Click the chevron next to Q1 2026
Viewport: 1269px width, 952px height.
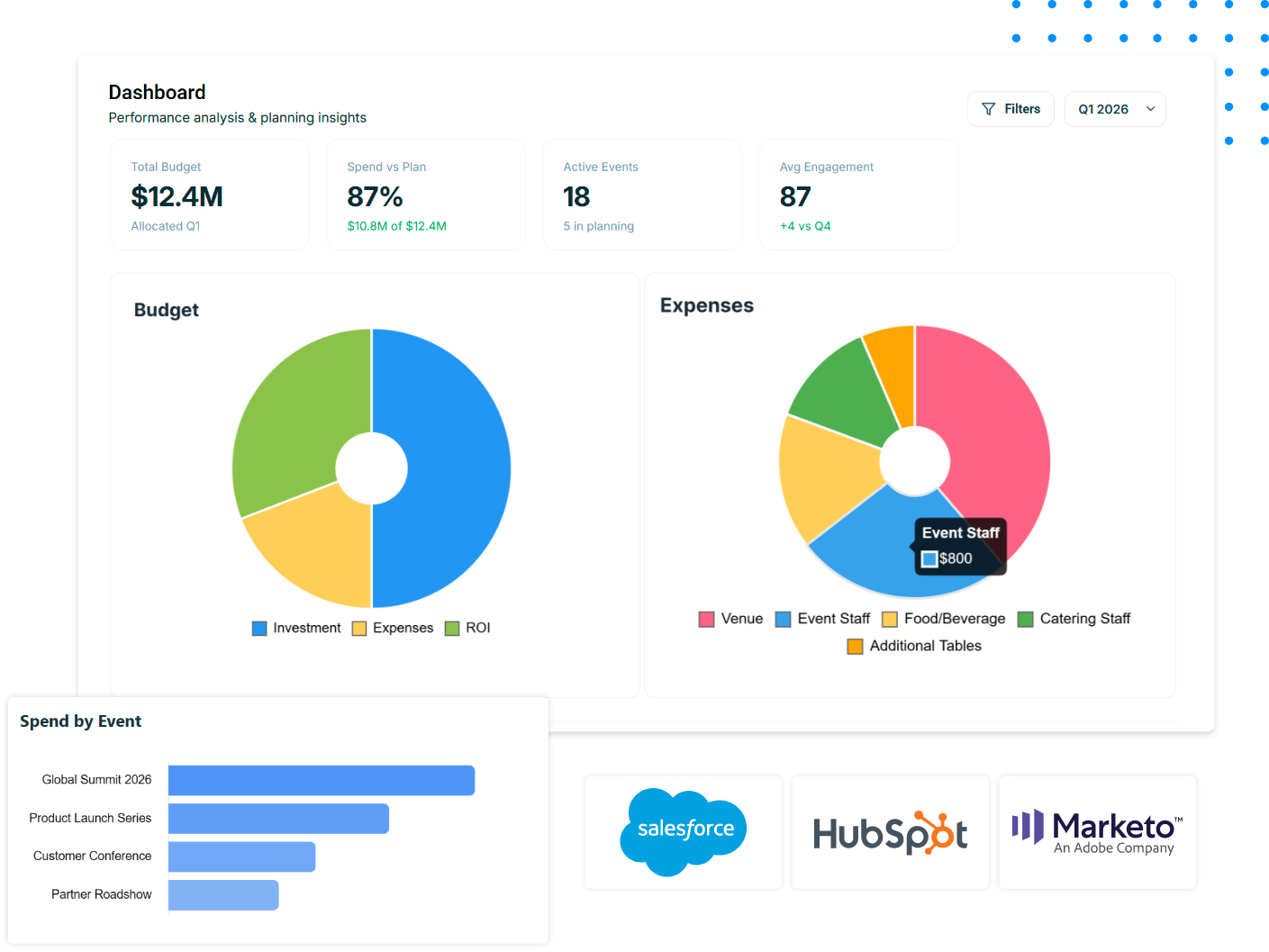(x=1150, y=108)
